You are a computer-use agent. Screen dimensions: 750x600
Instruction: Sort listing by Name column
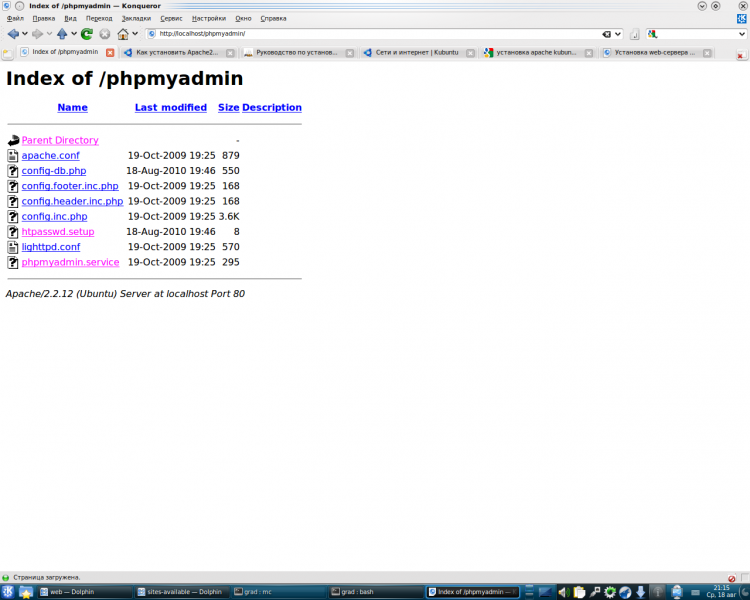tap(73, 108)
